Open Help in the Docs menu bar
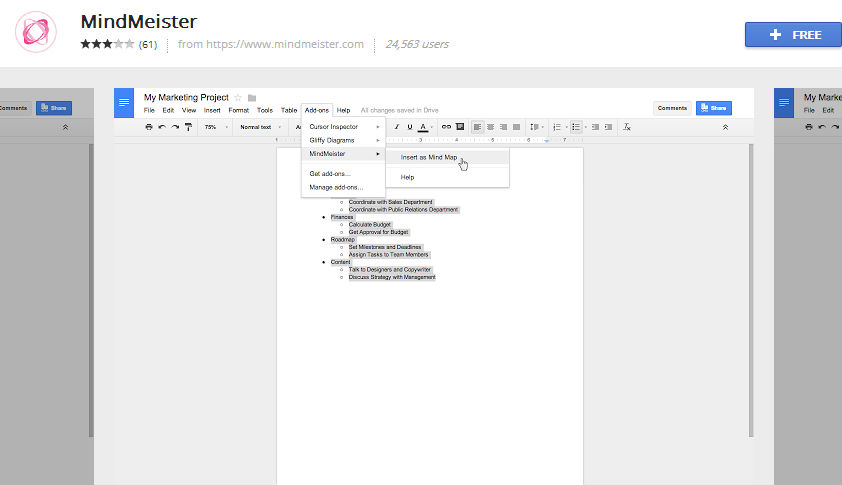The image size is (842, 485). tap(343, 110)
